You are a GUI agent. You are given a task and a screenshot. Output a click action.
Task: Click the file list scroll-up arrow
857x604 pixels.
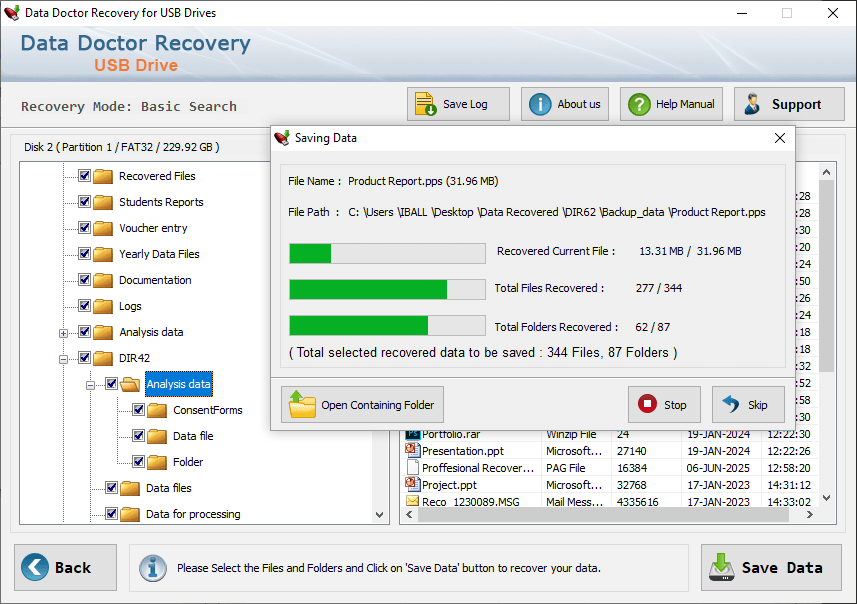pos(826,172)
